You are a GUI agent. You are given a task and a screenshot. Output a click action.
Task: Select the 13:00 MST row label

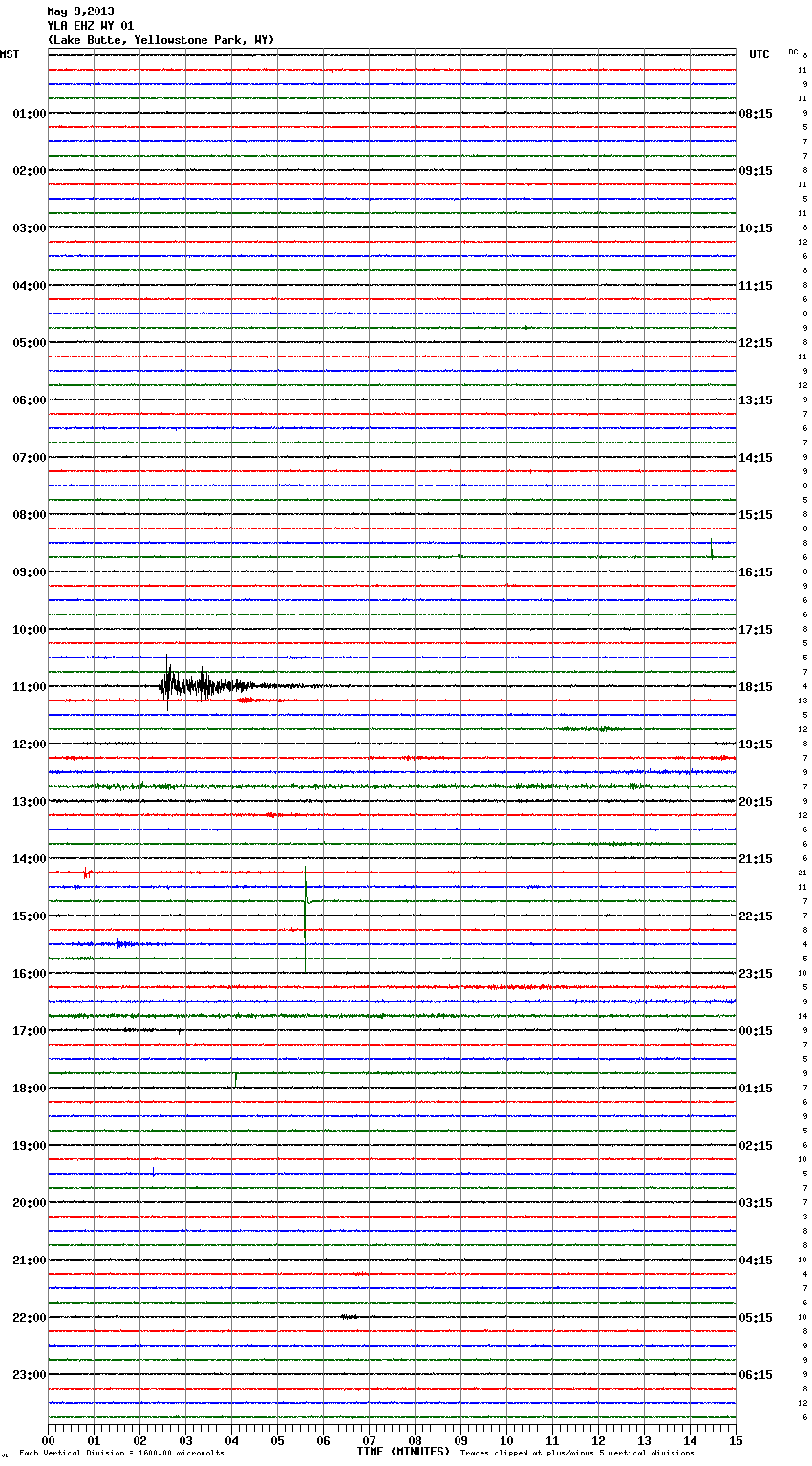tap(30, 802)
